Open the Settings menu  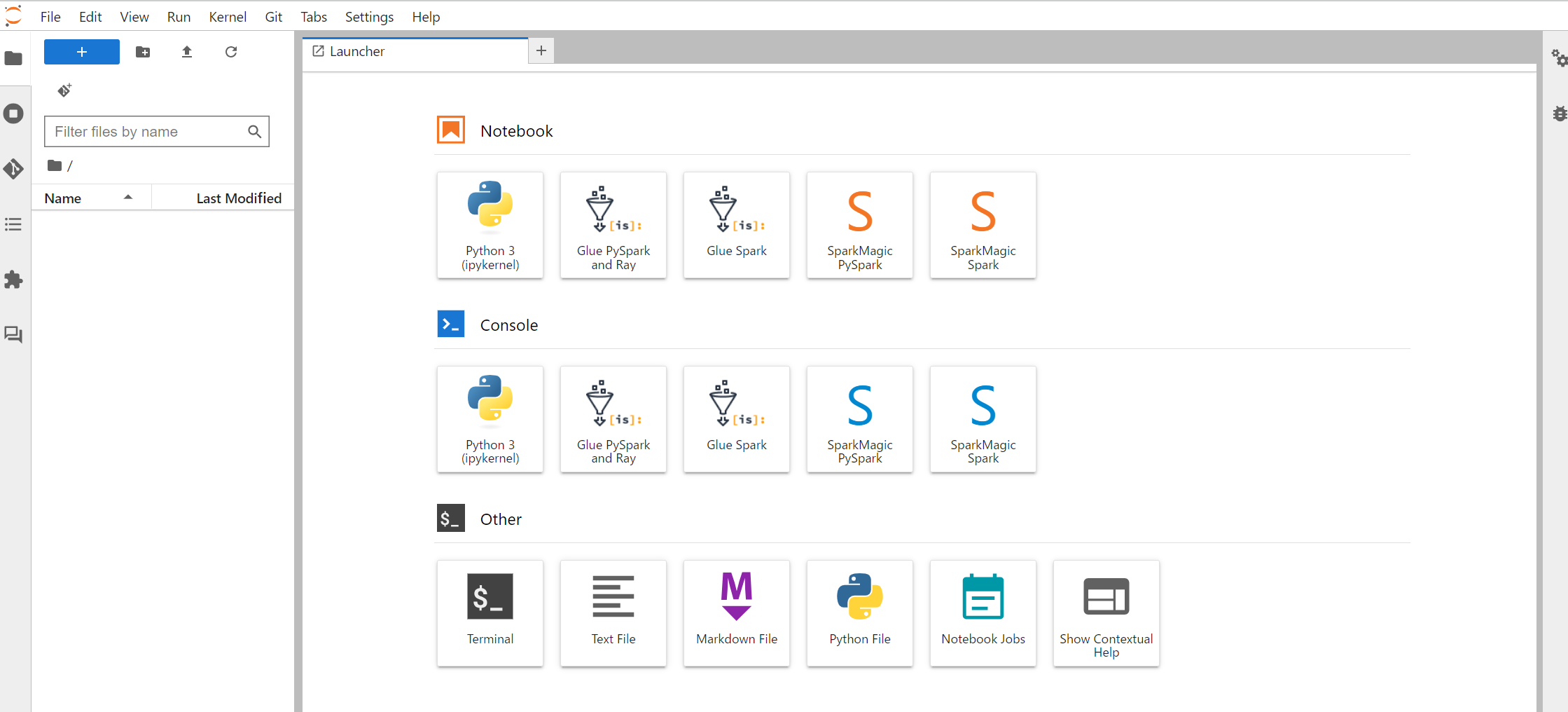click(x=369, y=17)
